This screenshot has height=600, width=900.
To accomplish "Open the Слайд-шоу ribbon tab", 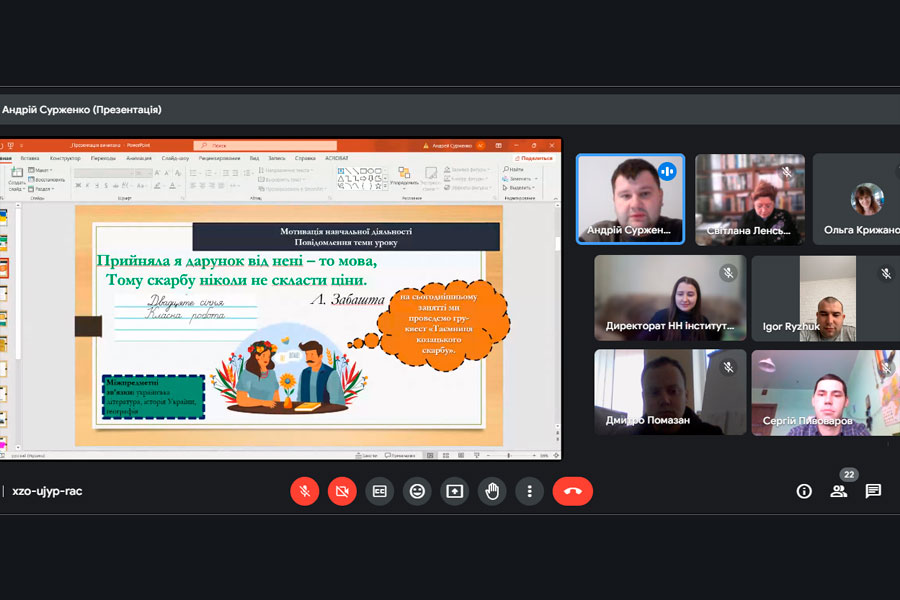I will 175,158.
